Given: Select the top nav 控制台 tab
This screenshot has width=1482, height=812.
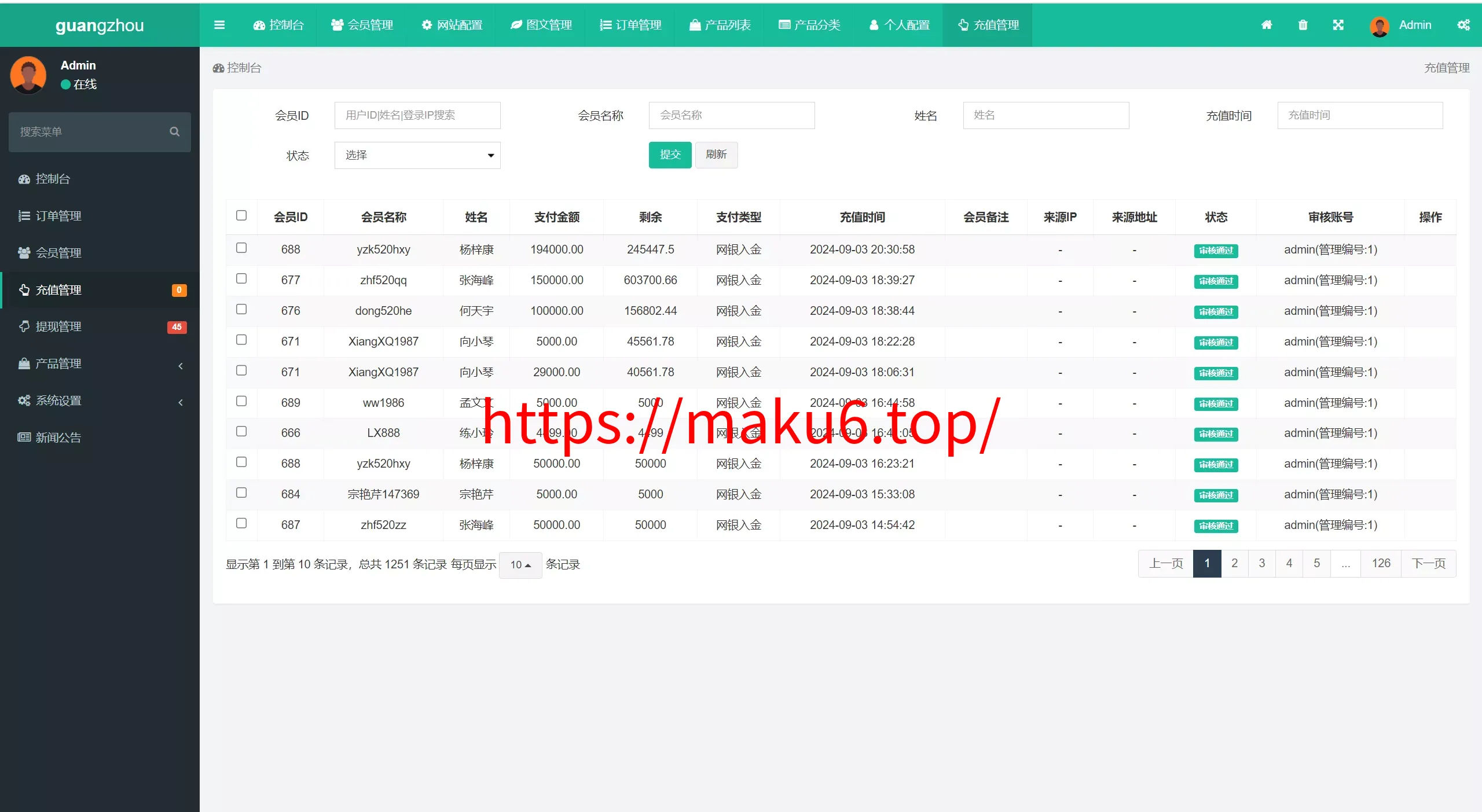Looking at the screenshot, I should (279, 25).
